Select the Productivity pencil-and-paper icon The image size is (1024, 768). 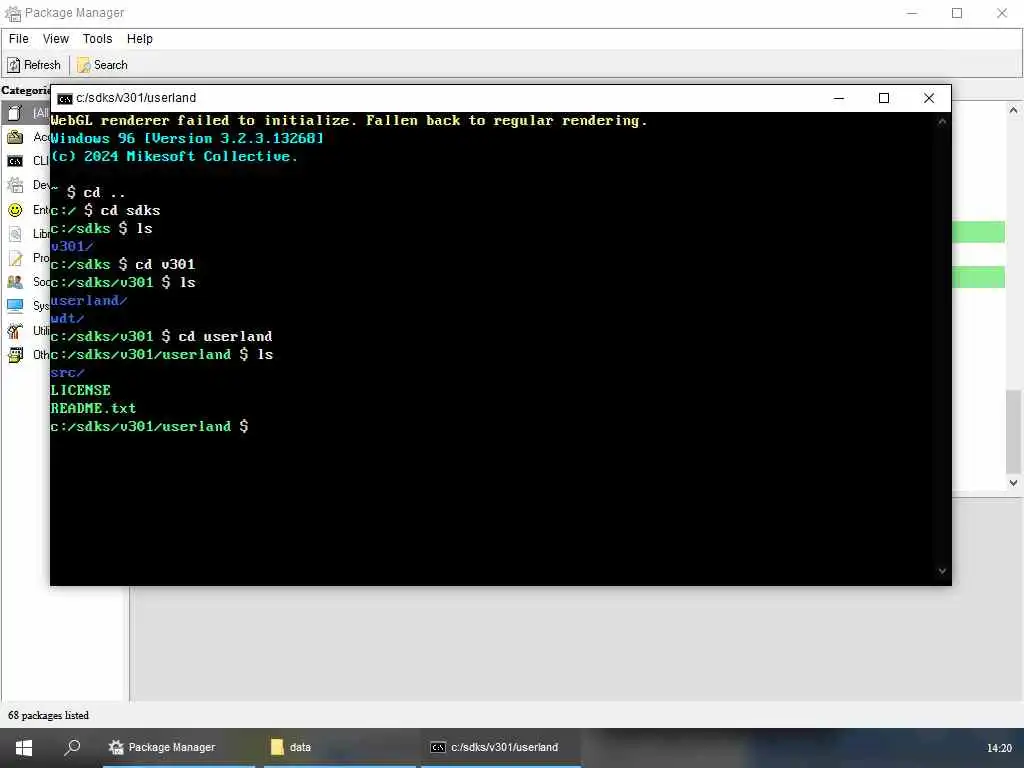[15, 258]
